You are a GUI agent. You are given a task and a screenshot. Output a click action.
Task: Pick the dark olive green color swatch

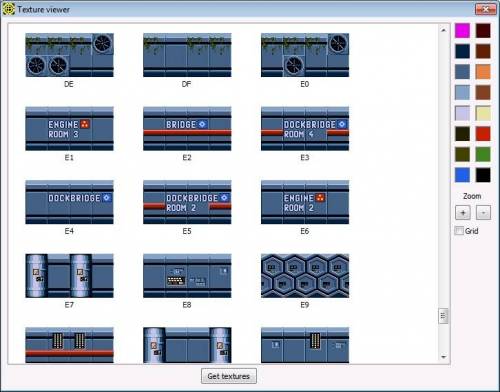point(463,155)
